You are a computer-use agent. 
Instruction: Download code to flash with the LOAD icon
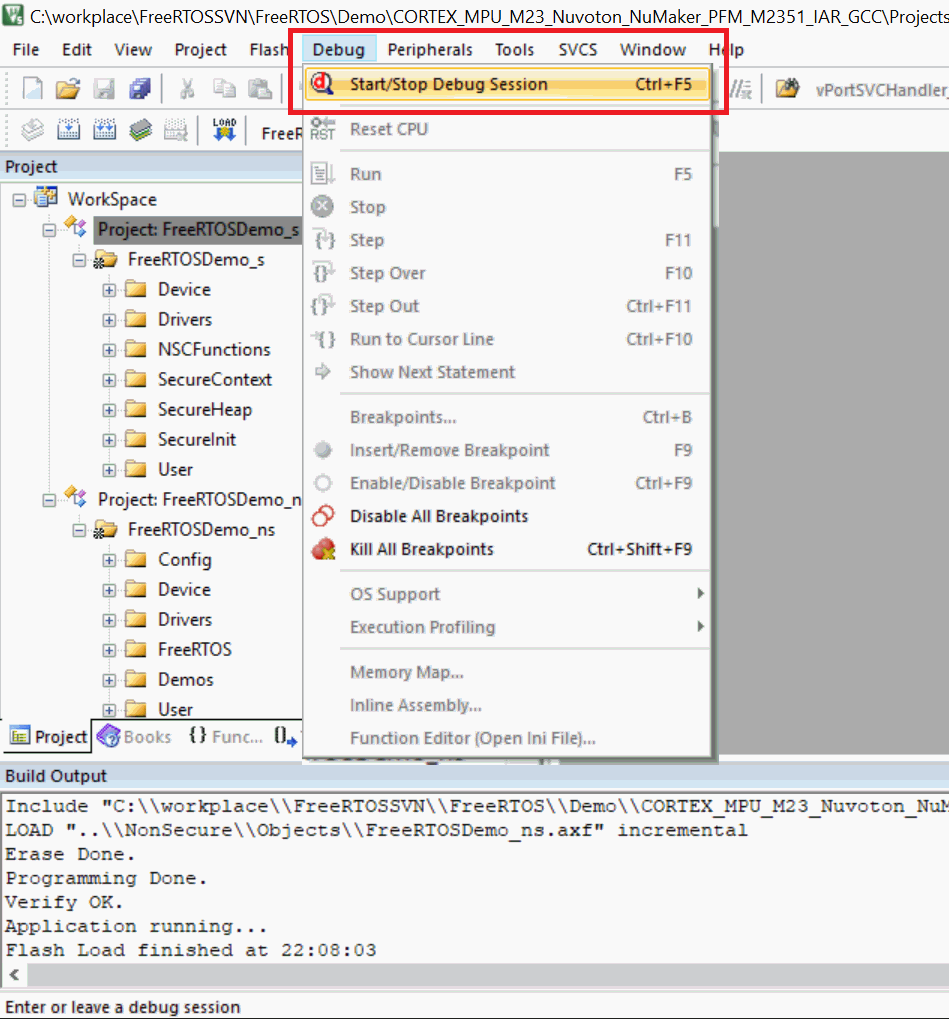tap(223, 127)
